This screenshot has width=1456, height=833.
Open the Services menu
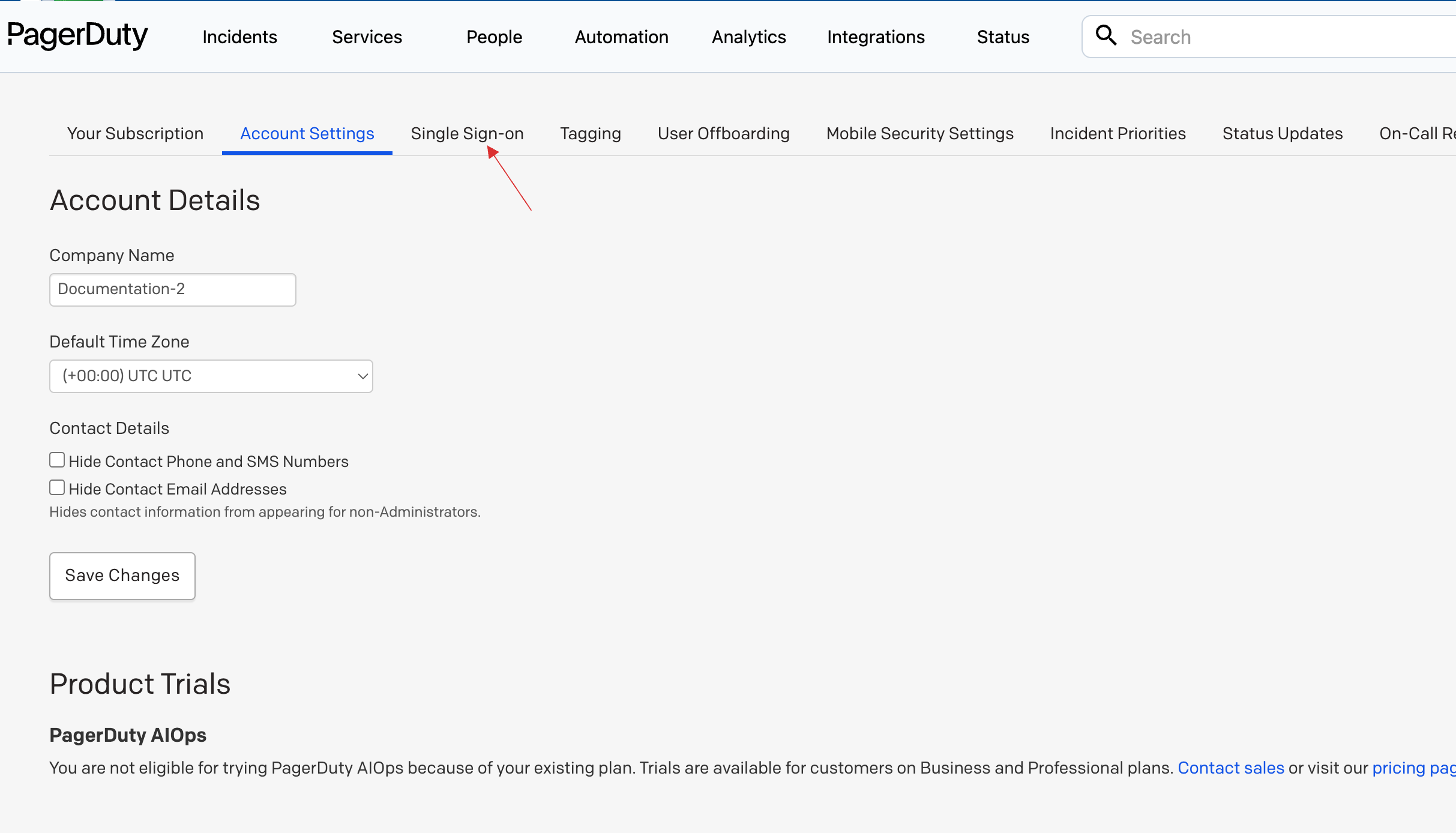tap(367, 37)
